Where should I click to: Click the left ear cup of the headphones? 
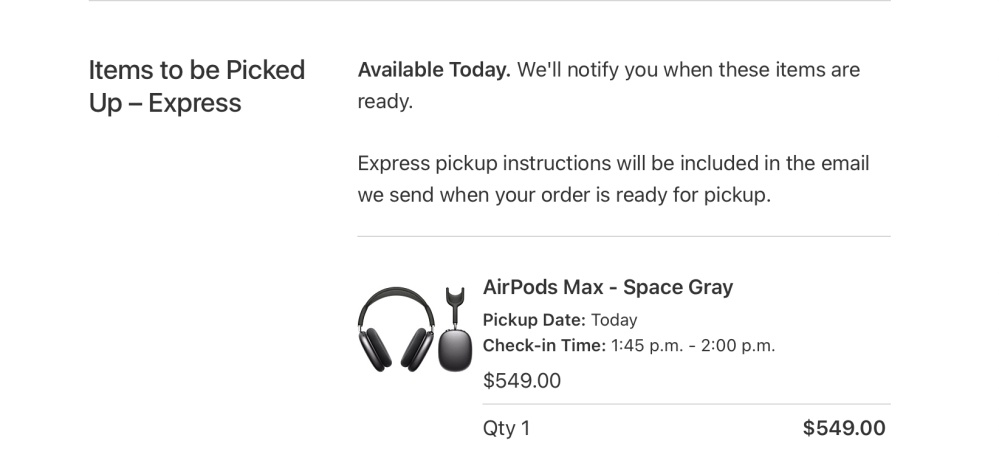376,347
